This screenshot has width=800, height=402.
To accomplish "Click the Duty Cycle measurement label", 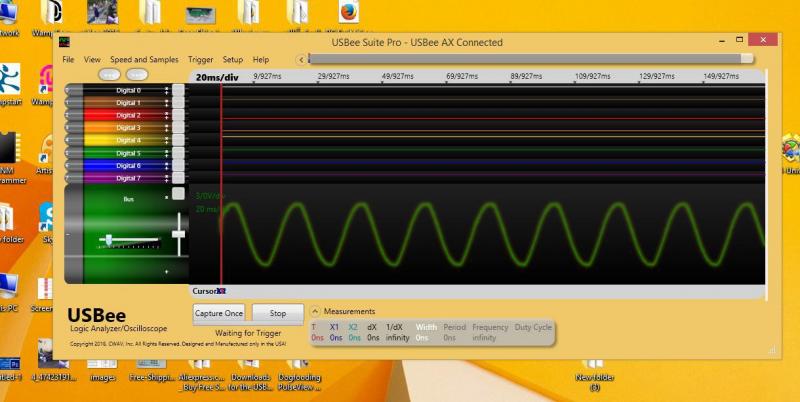I will (533, 327).
